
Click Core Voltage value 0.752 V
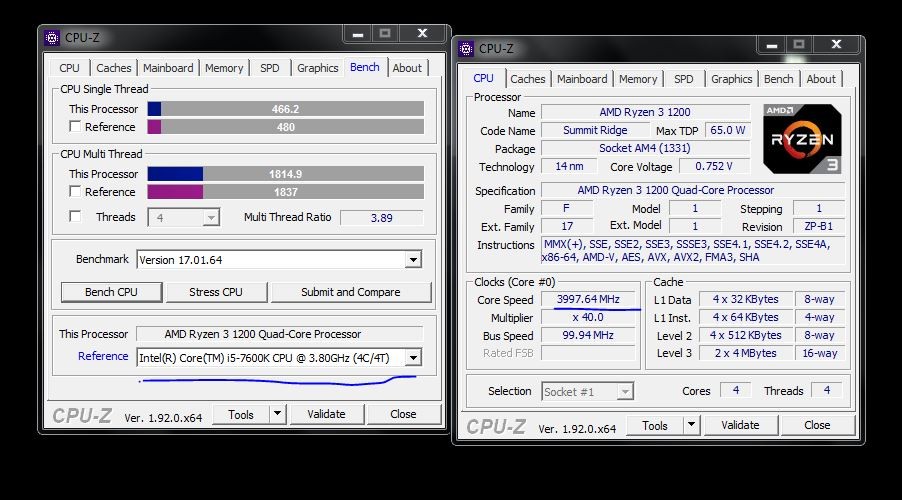pos(714,166)
